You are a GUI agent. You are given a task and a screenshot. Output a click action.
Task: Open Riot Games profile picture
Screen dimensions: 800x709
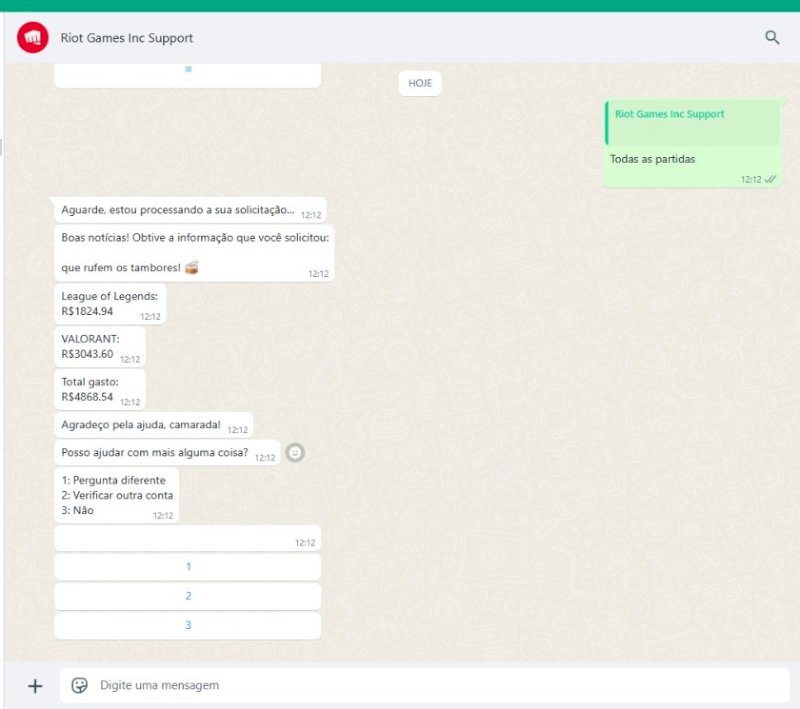[33, 37]
